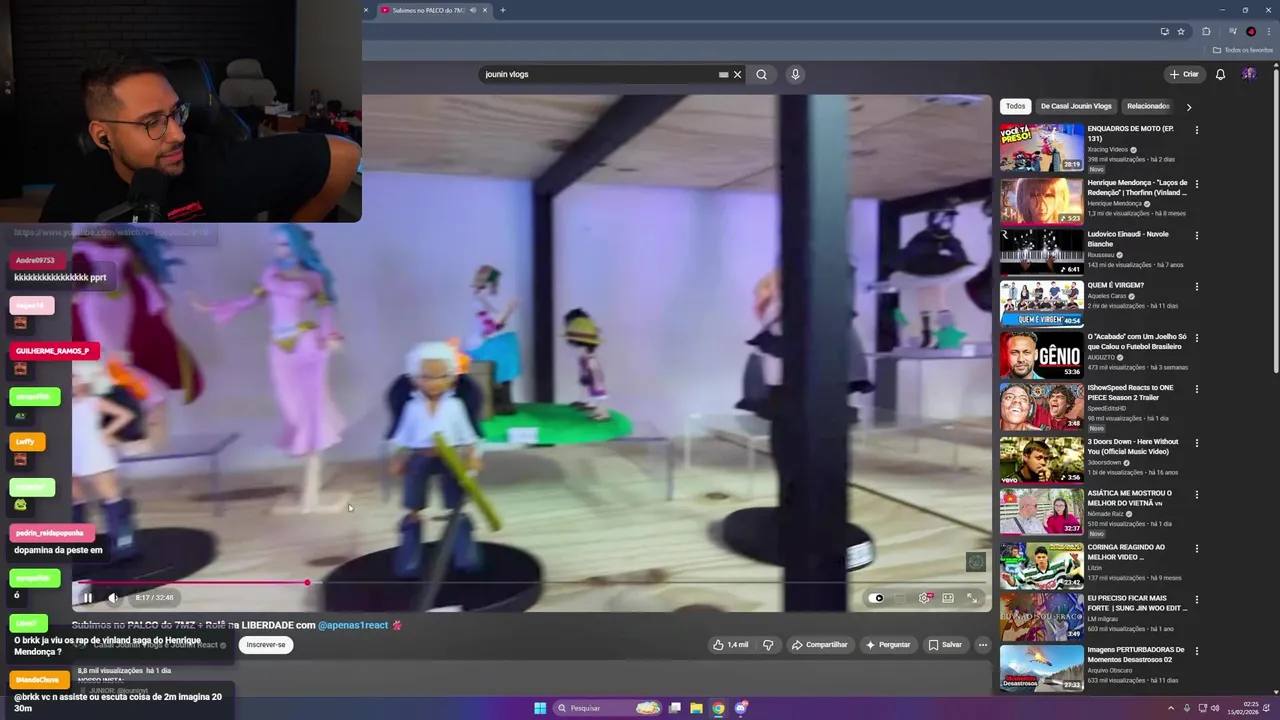Open the Criar create menu

[1184, 74]
